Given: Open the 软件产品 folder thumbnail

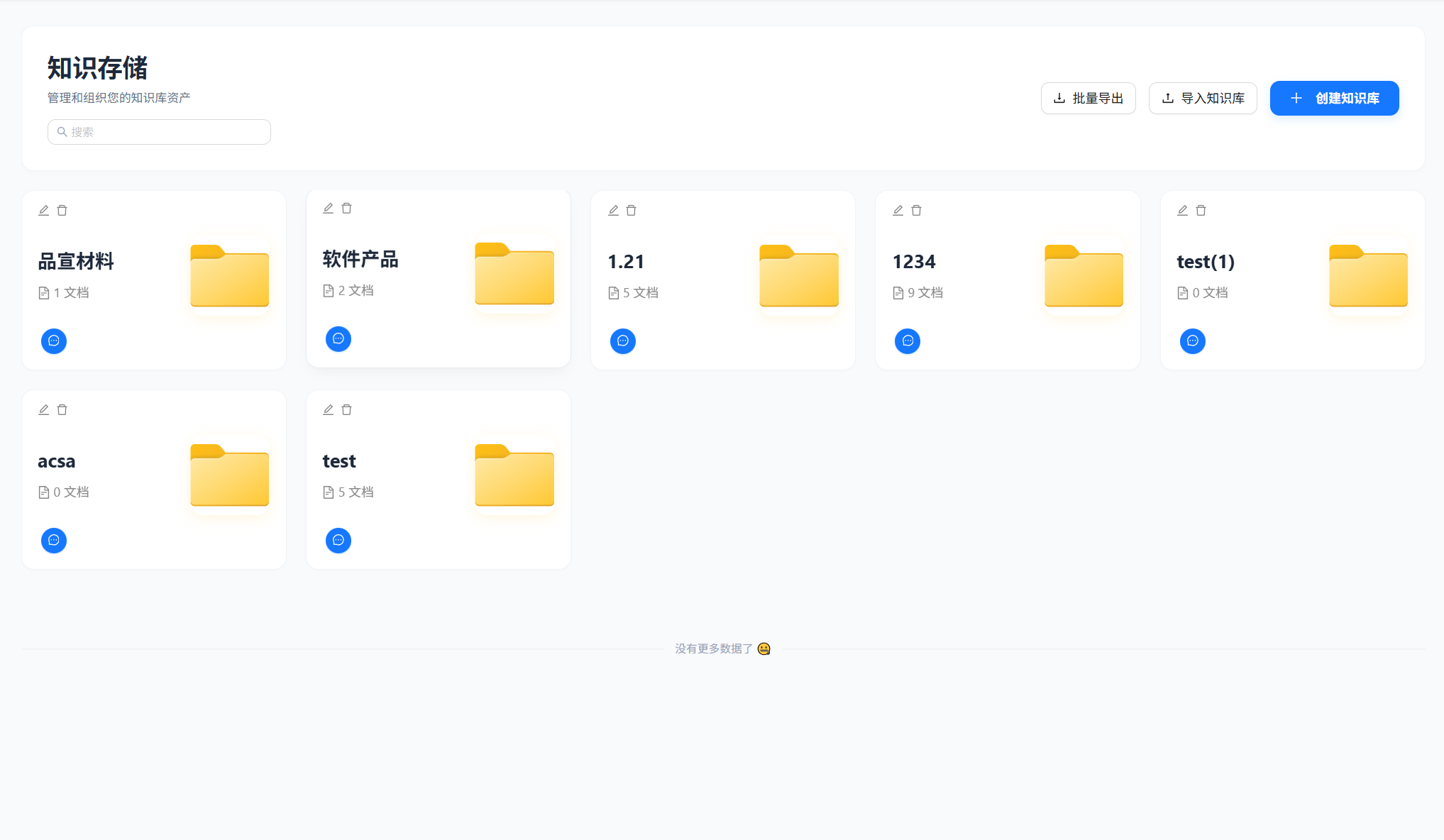Looking at the screenshot, I should [514, 274].
